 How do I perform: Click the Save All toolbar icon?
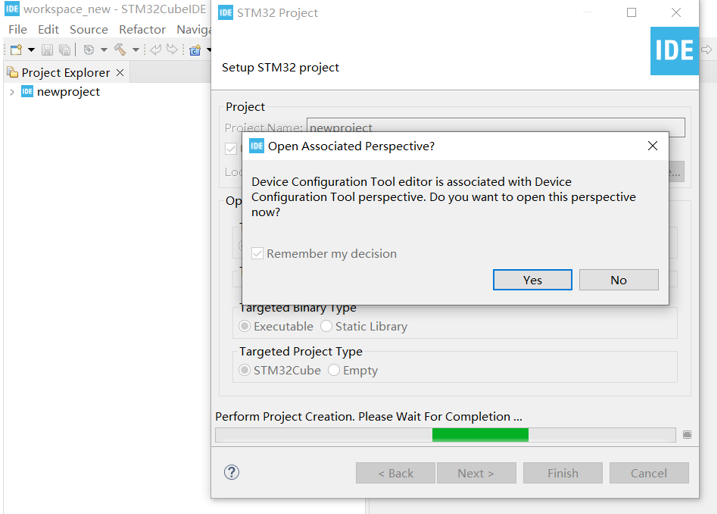click(x=65, y=49)
